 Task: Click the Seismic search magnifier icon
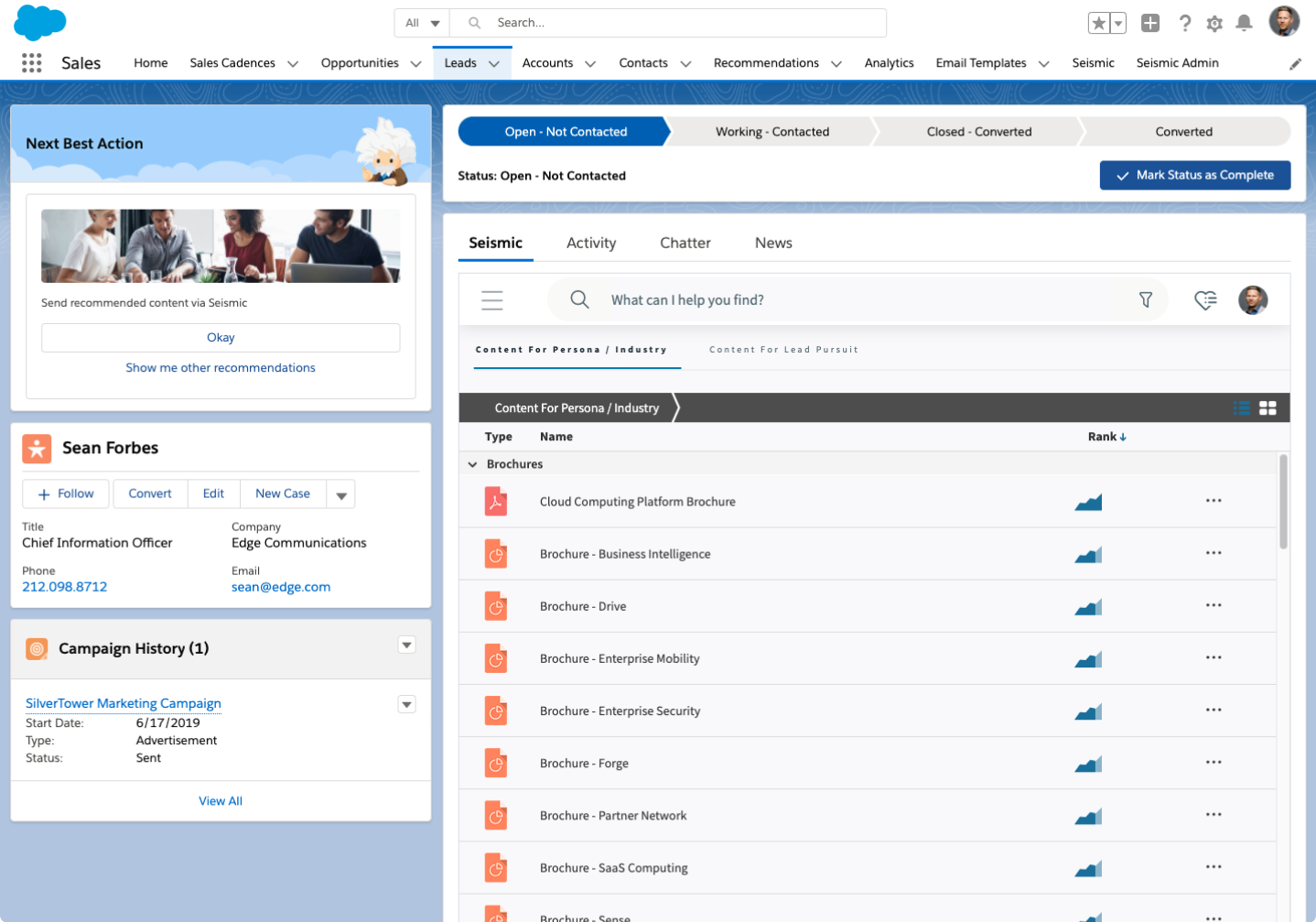579,299
